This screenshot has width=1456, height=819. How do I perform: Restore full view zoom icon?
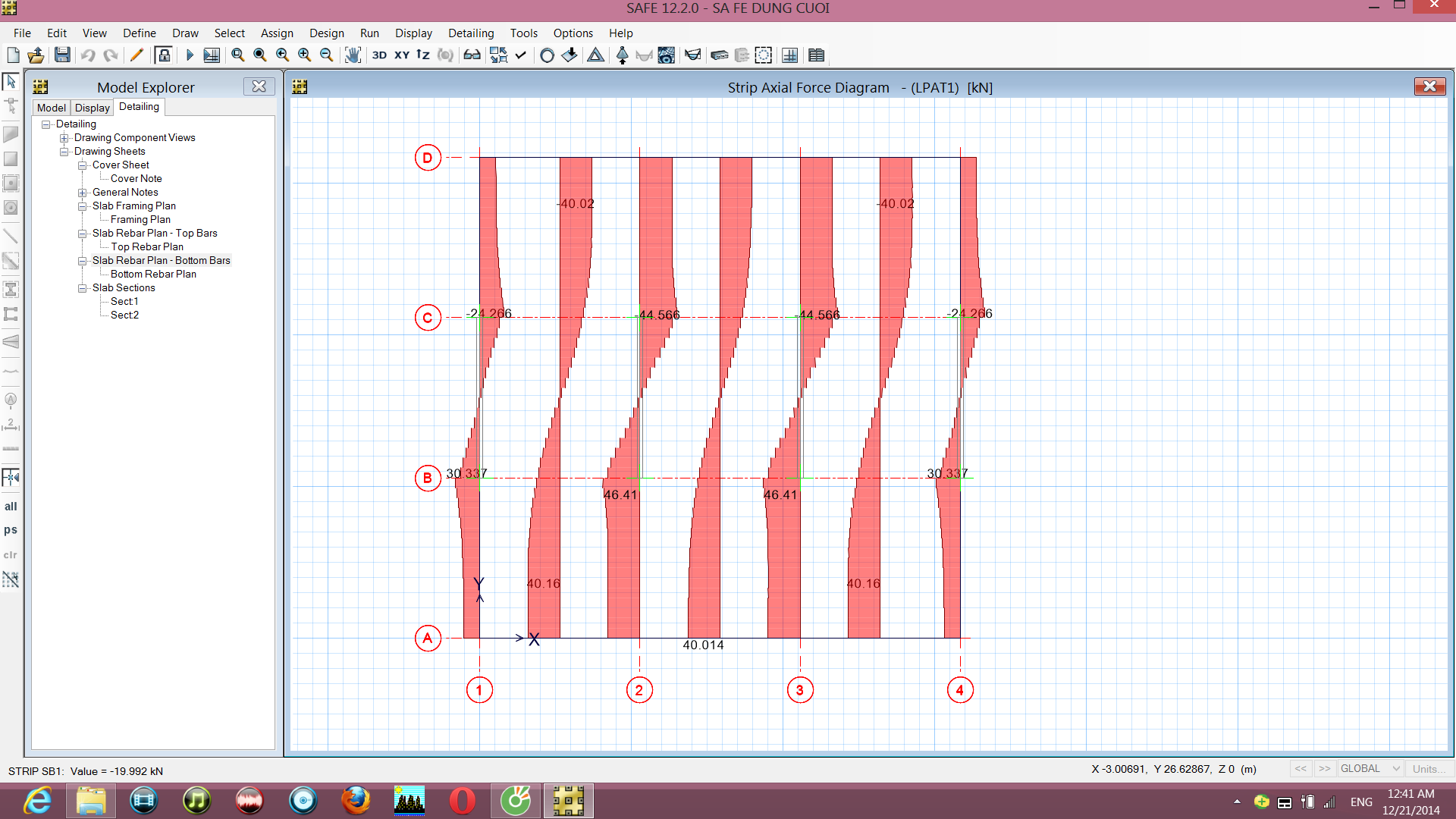pos(260,55)
